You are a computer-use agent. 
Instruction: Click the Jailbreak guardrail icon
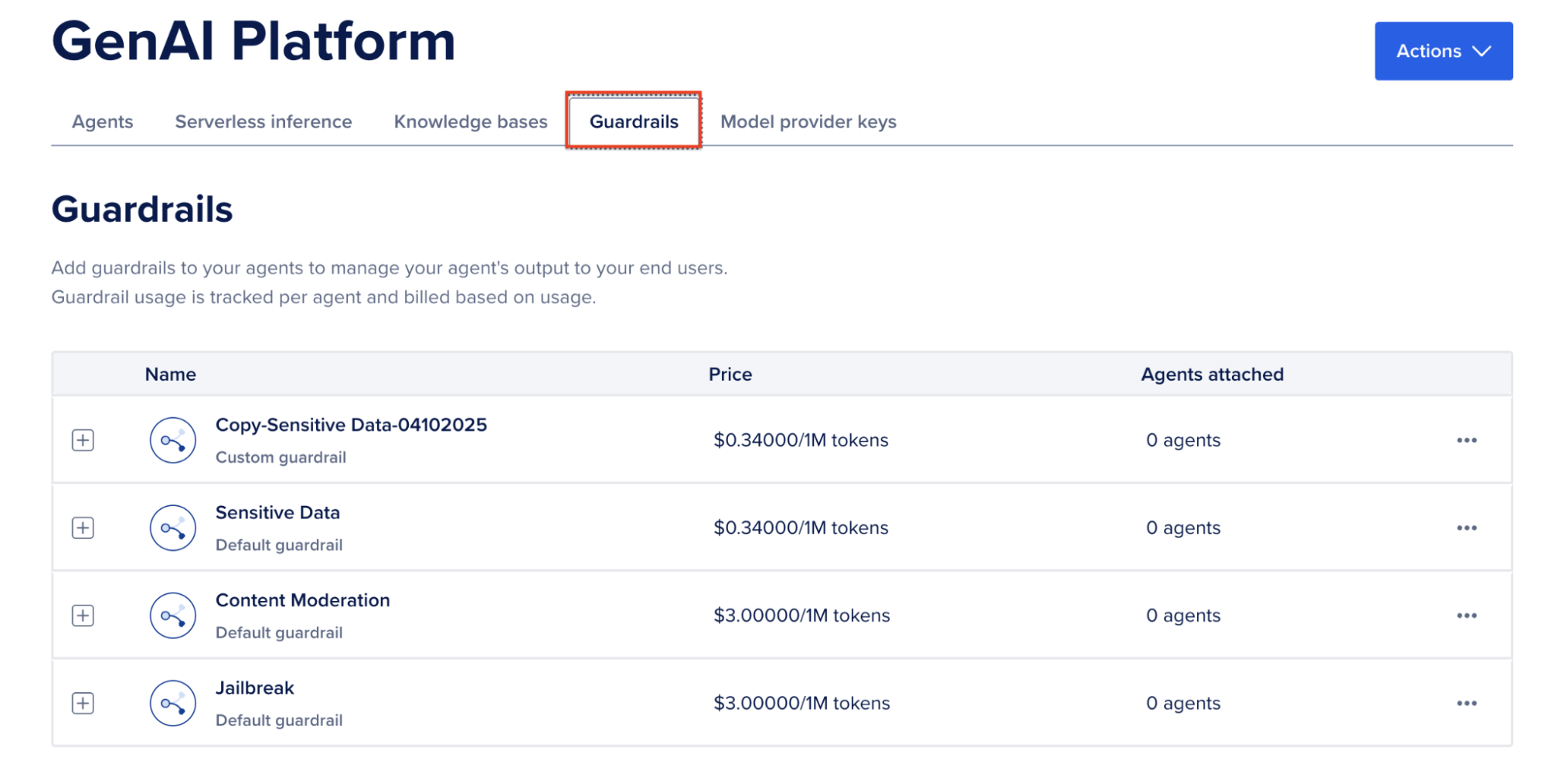coord(172,703)
